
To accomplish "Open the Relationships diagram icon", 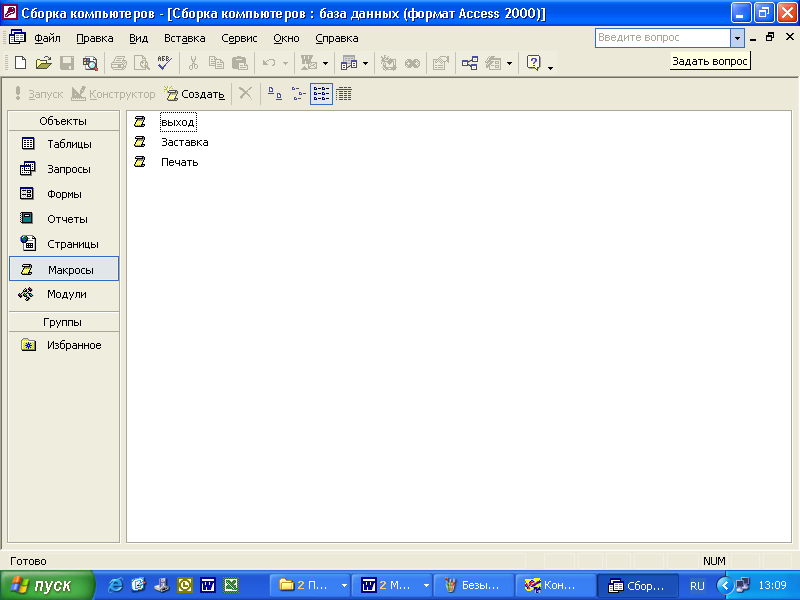I will (x=470, y=63).
